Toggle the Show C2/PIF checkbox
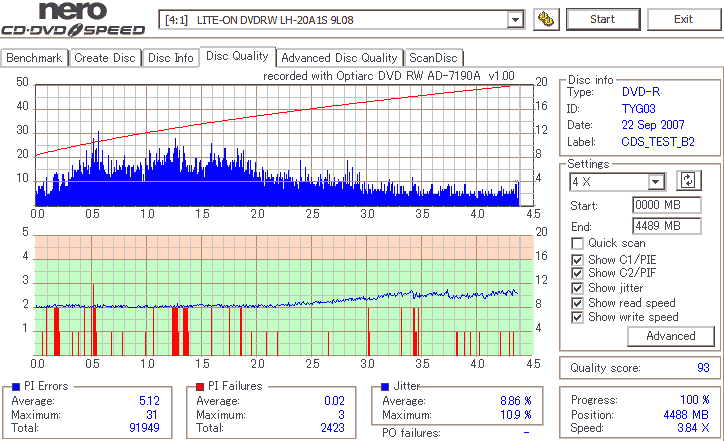Screen dimensions: 724x441 coord(577,273)
